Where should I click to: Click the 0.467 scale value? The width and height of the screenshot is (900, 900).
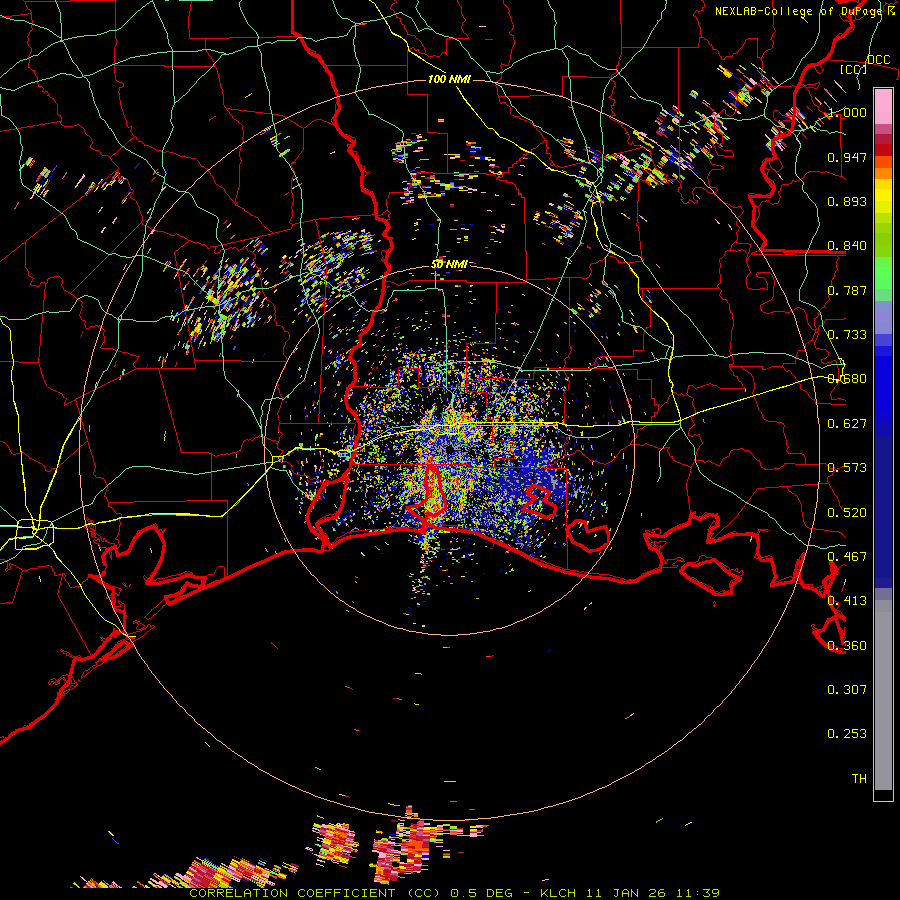point(847,557)
